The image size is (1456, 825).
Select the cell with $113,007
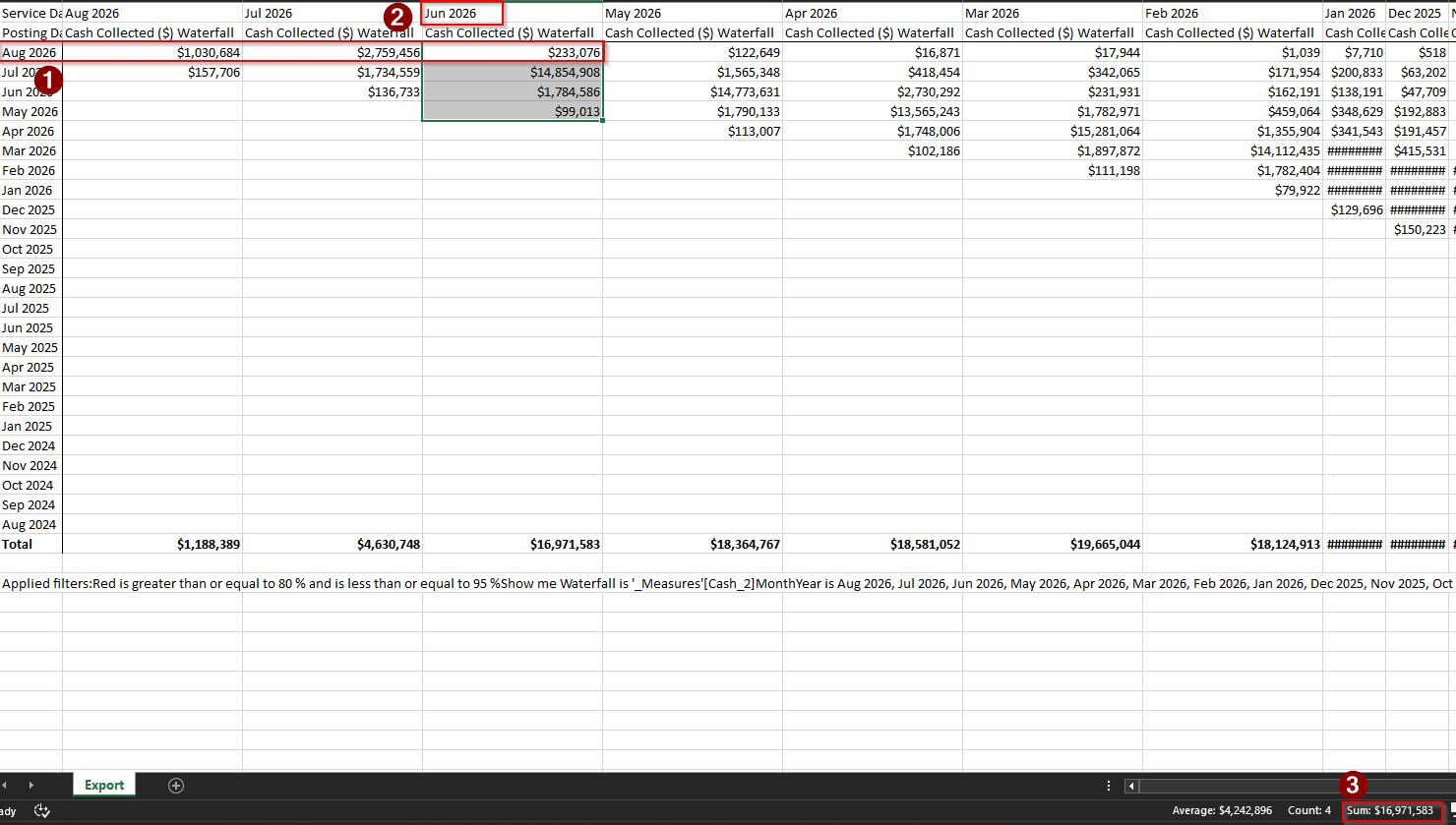tap(693, 131)
